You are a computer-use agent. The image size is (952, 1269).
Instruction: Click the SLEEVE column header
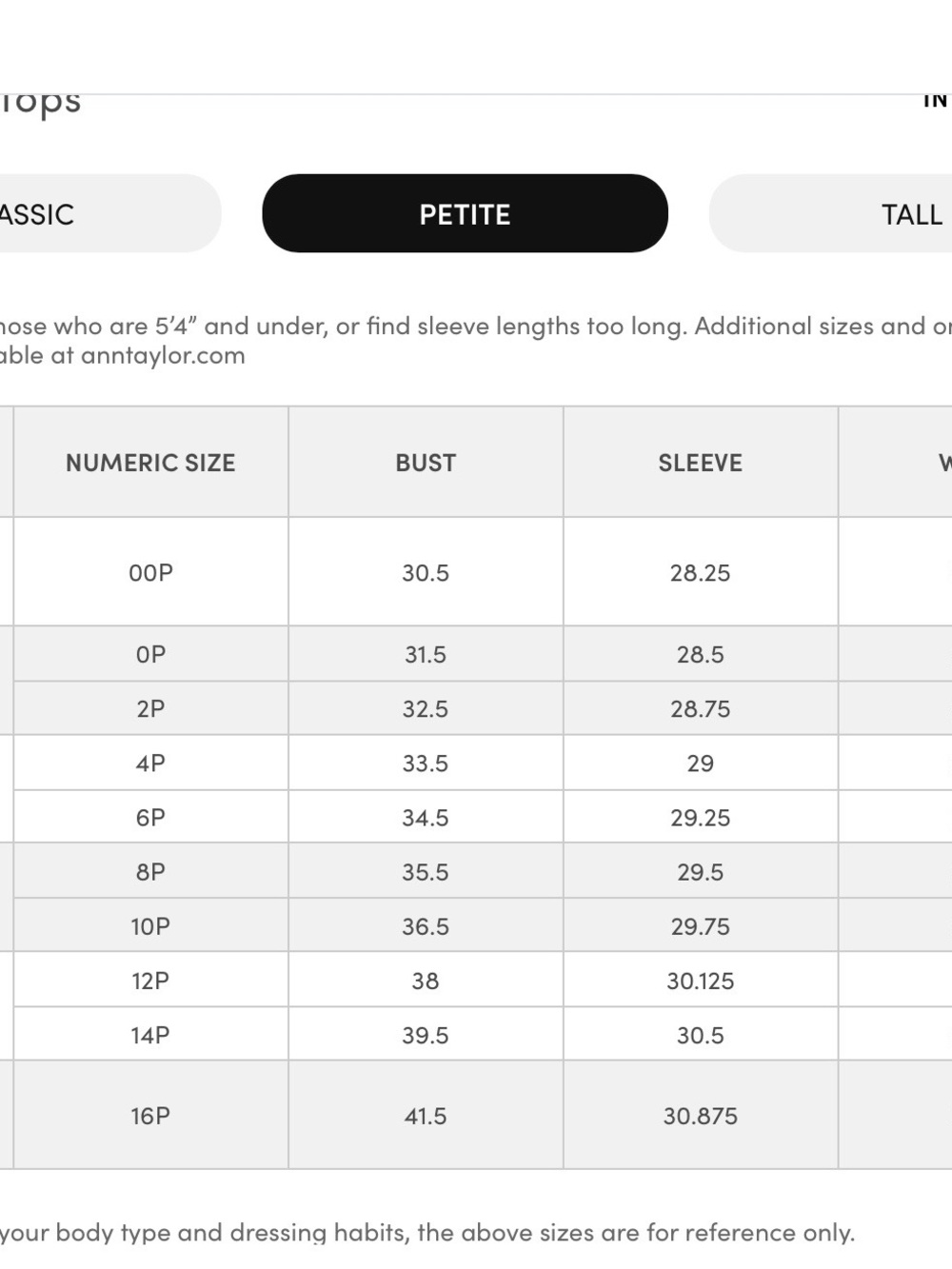pos(701,463)
